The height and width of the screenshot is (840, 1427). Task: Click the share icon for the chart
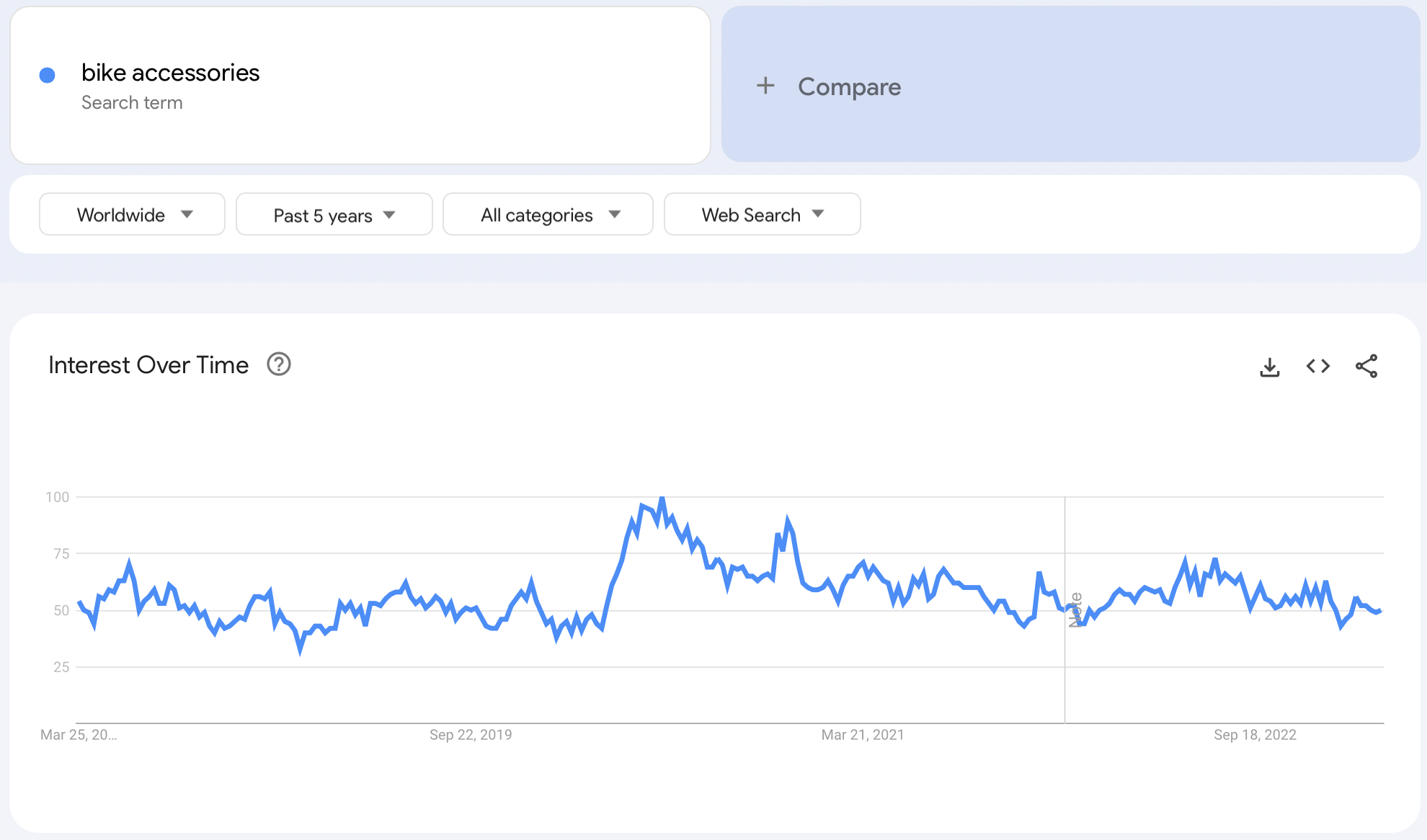tap(1366, 366)
